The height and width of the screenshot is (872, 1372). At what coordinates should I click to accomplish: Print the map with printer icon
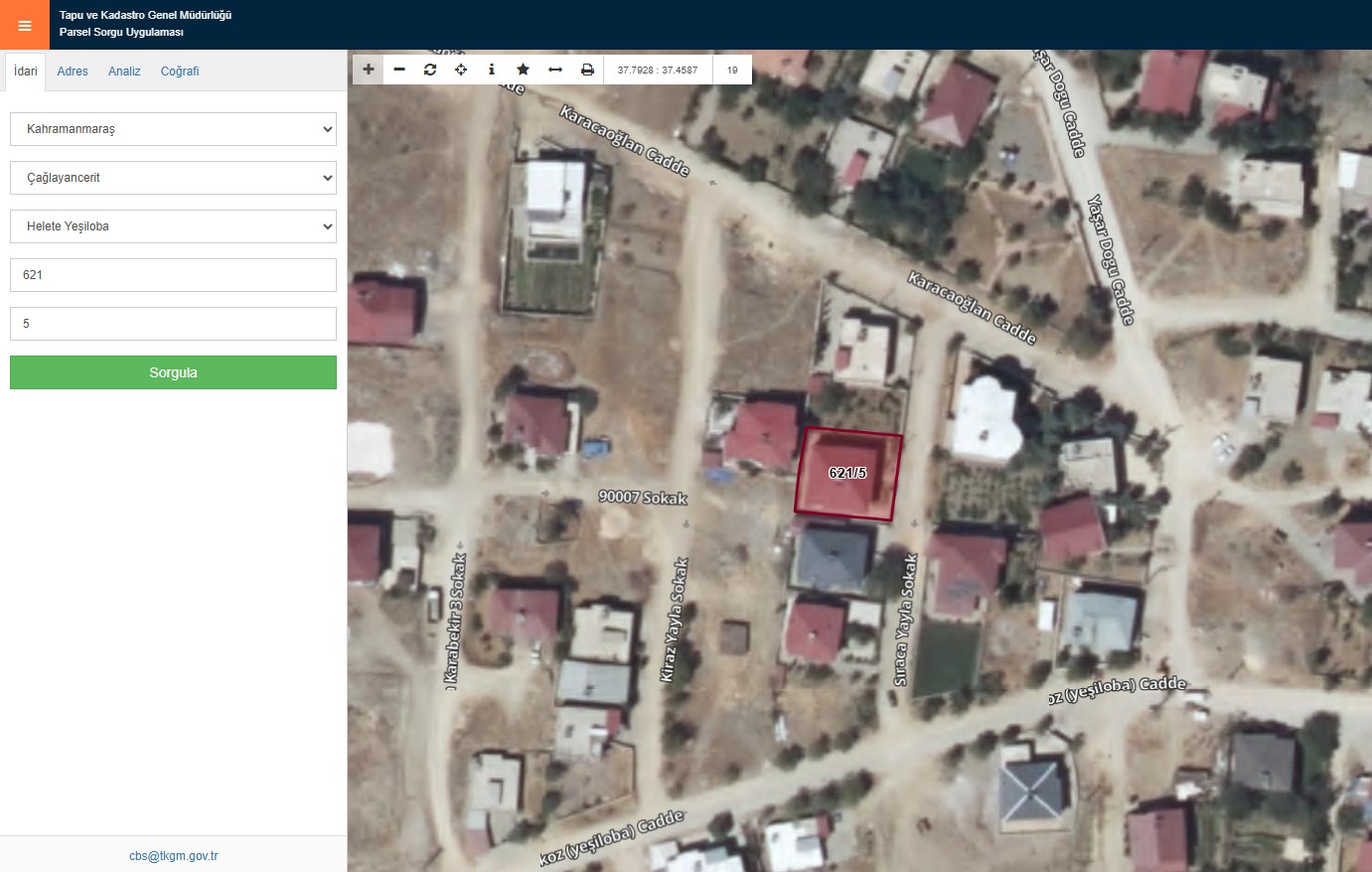tap(587, 70)
